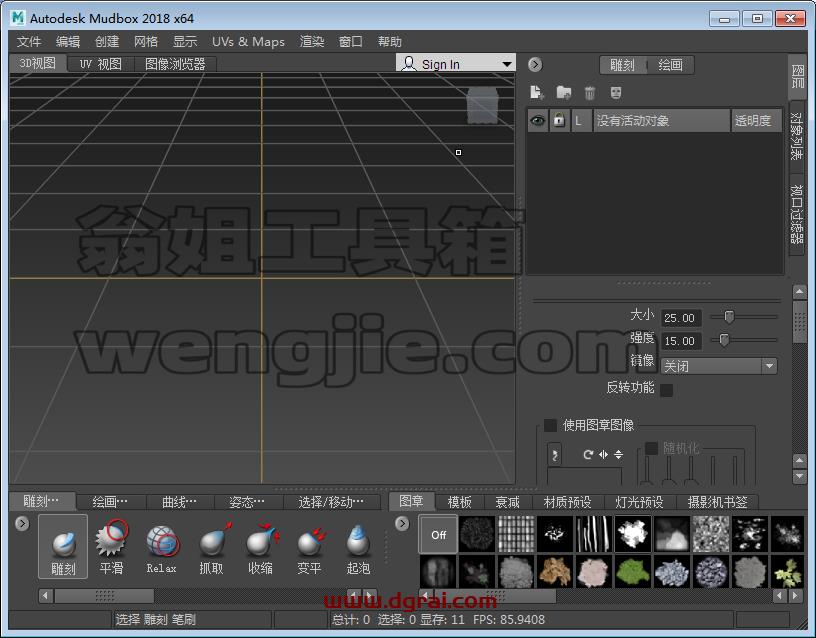Open the 选择/移动 tools tab

pyautogui.click(x=332, y=502)
